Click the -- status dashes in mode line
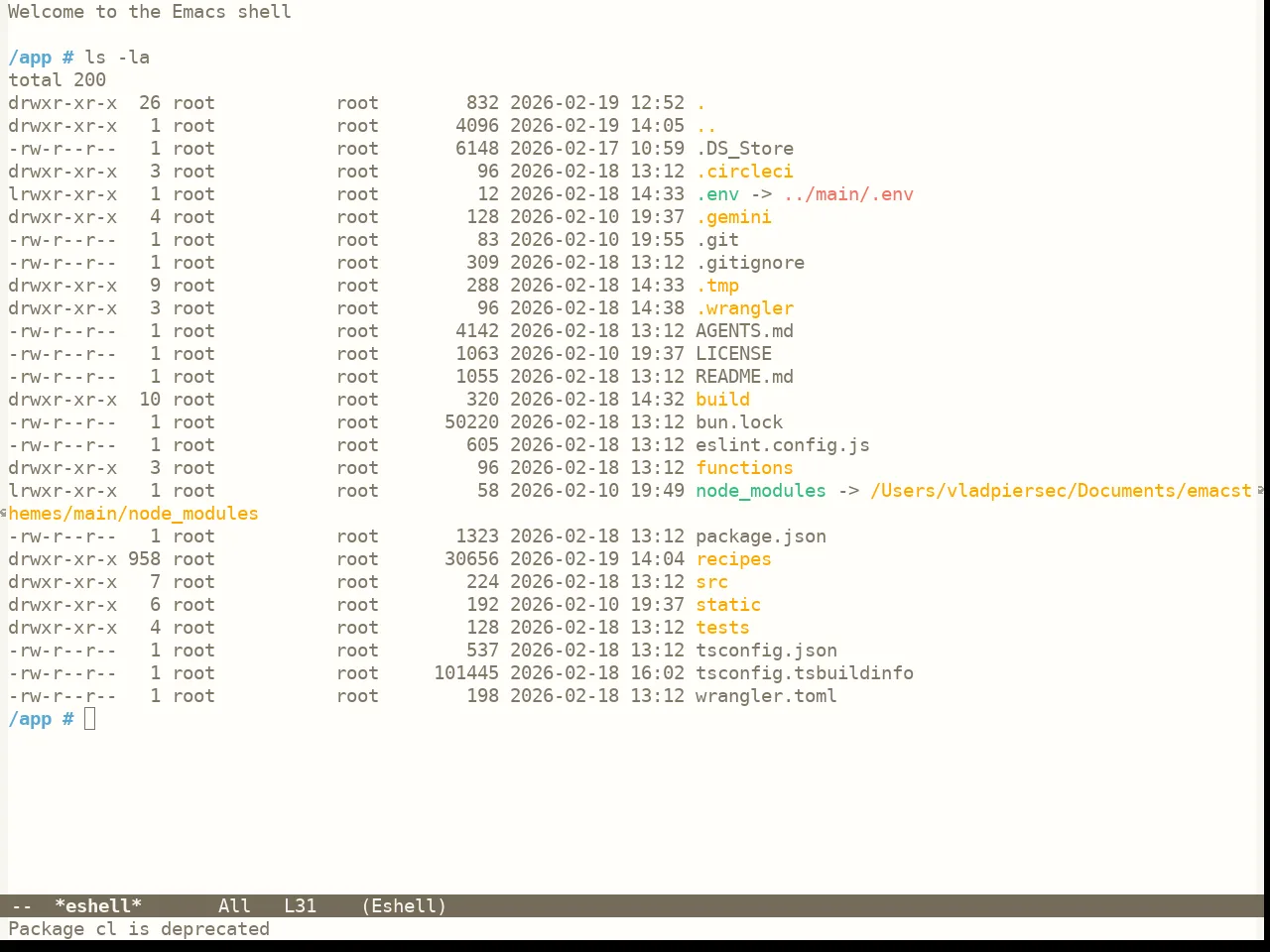The width and height of the screenshot is (1270, 952). click(22, 905)
